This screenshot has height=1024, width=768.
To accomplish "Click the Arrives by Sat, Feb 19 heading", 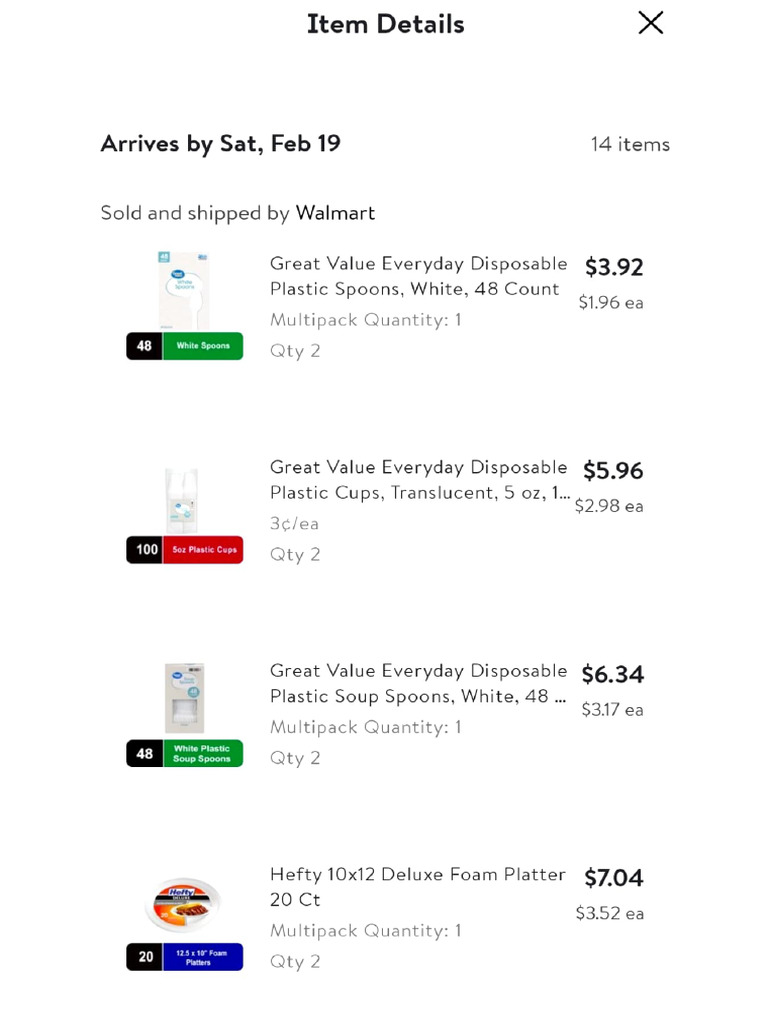I will 220,144.
